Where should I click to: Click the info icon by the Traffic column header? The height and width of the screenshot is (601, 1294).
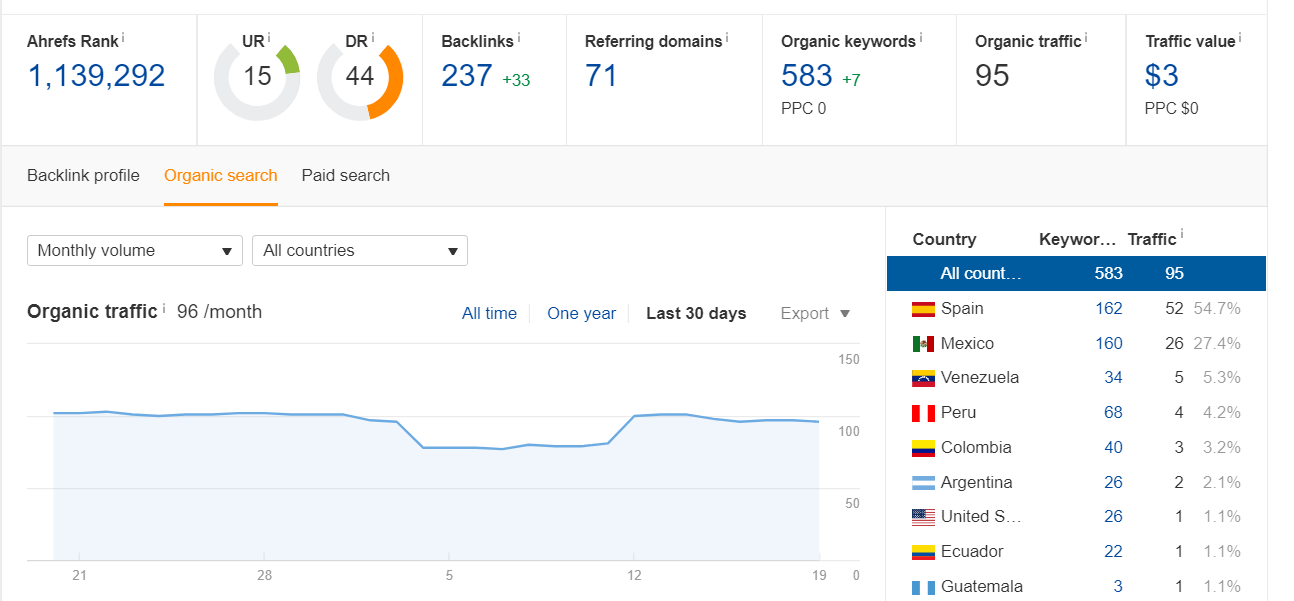pyautogui.click(x=1181, y=236)
